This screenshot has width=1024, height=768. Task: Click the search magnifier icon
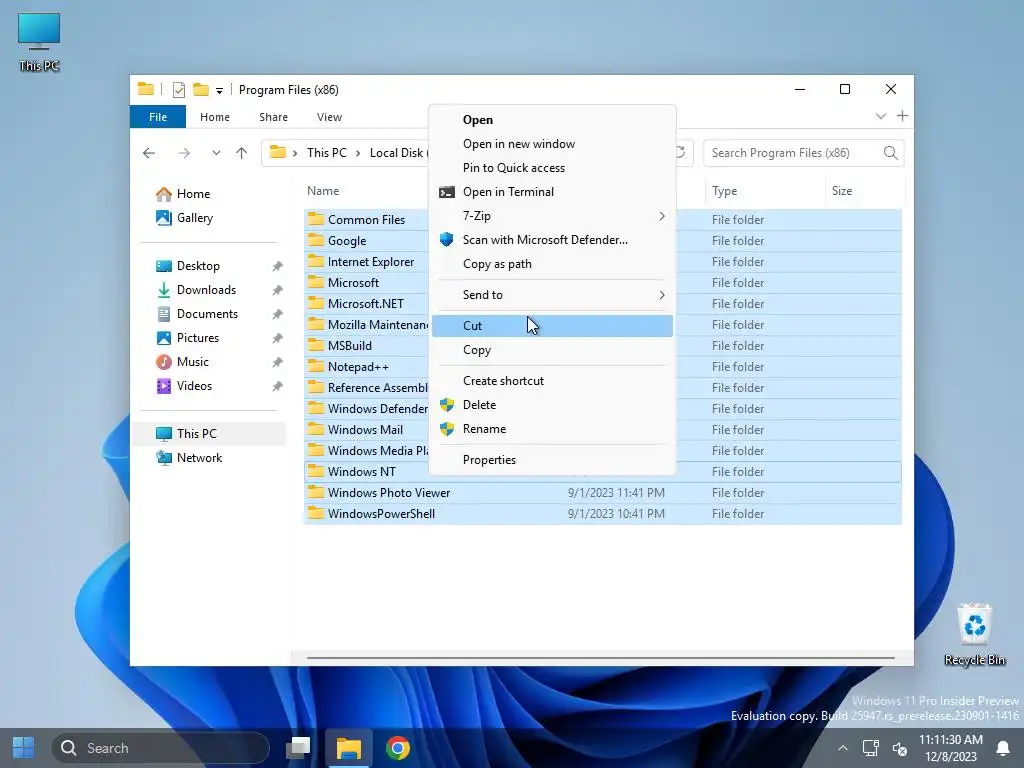890,153
